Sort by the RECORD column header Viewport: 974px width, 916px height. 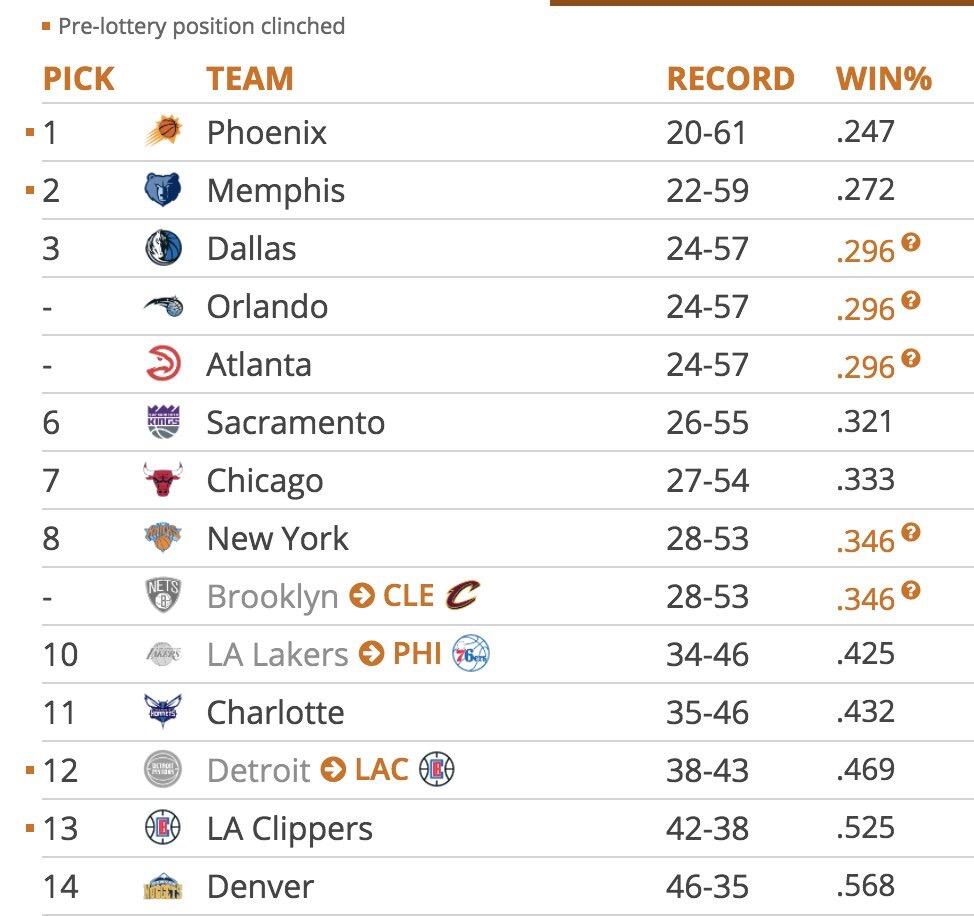click(730, 79)
